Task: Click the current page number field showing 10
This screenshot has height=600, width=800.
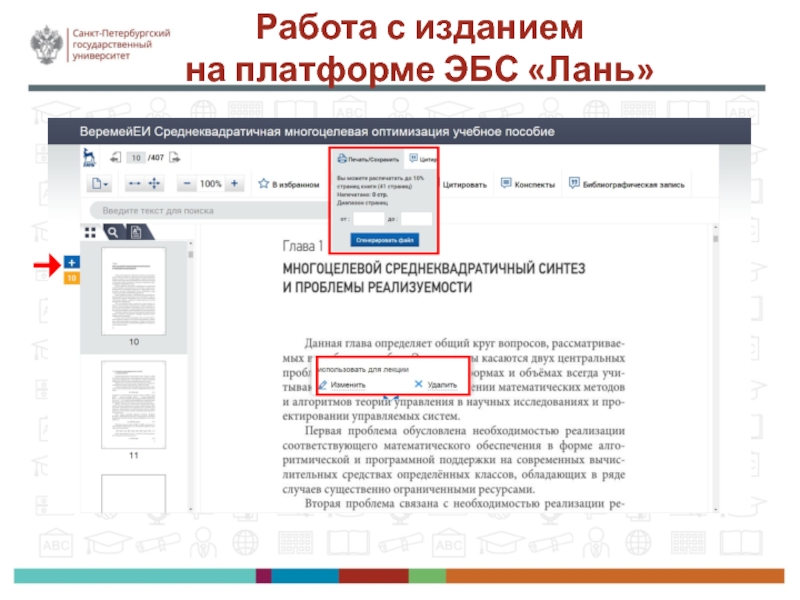Action: (x=136, y=158)
